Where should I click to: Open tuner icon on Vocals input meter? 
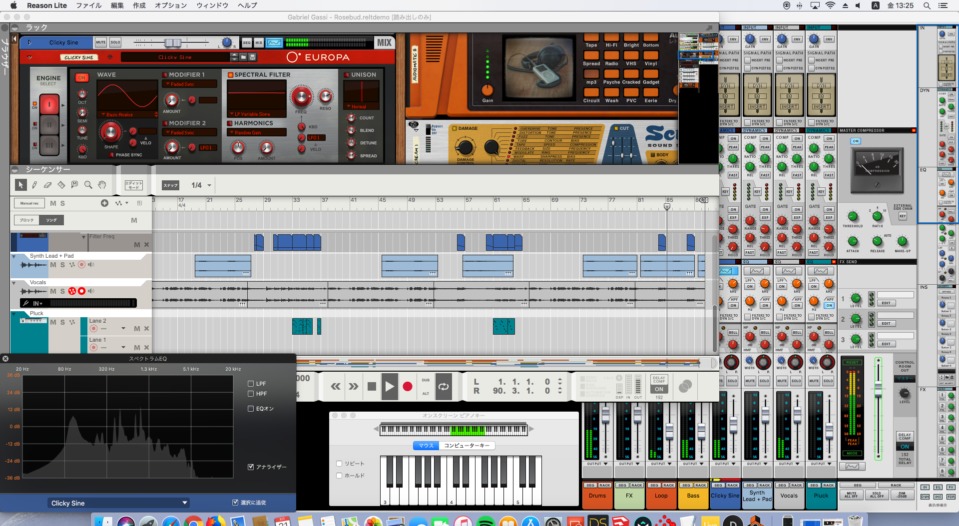point(26,303)
